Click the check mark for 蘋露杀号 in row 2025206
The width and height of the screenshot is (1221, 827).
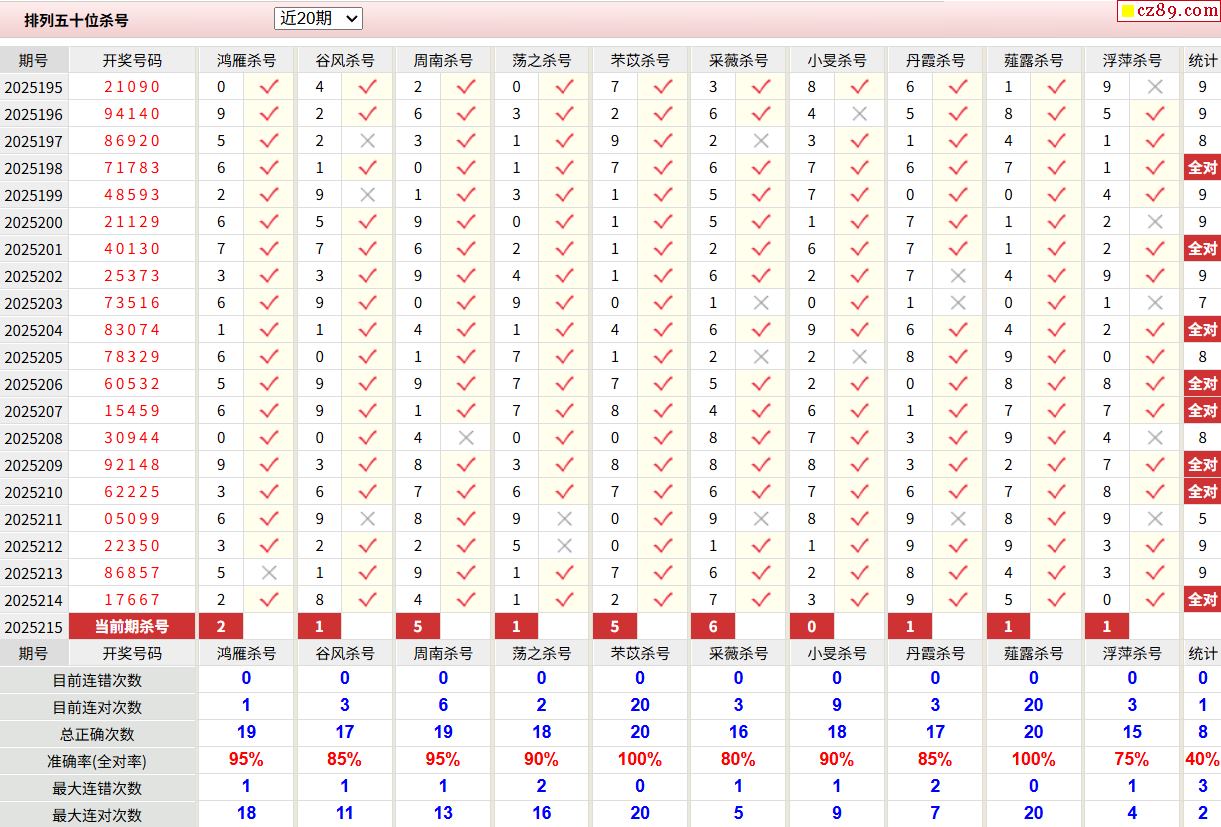tap(1056, 384)
